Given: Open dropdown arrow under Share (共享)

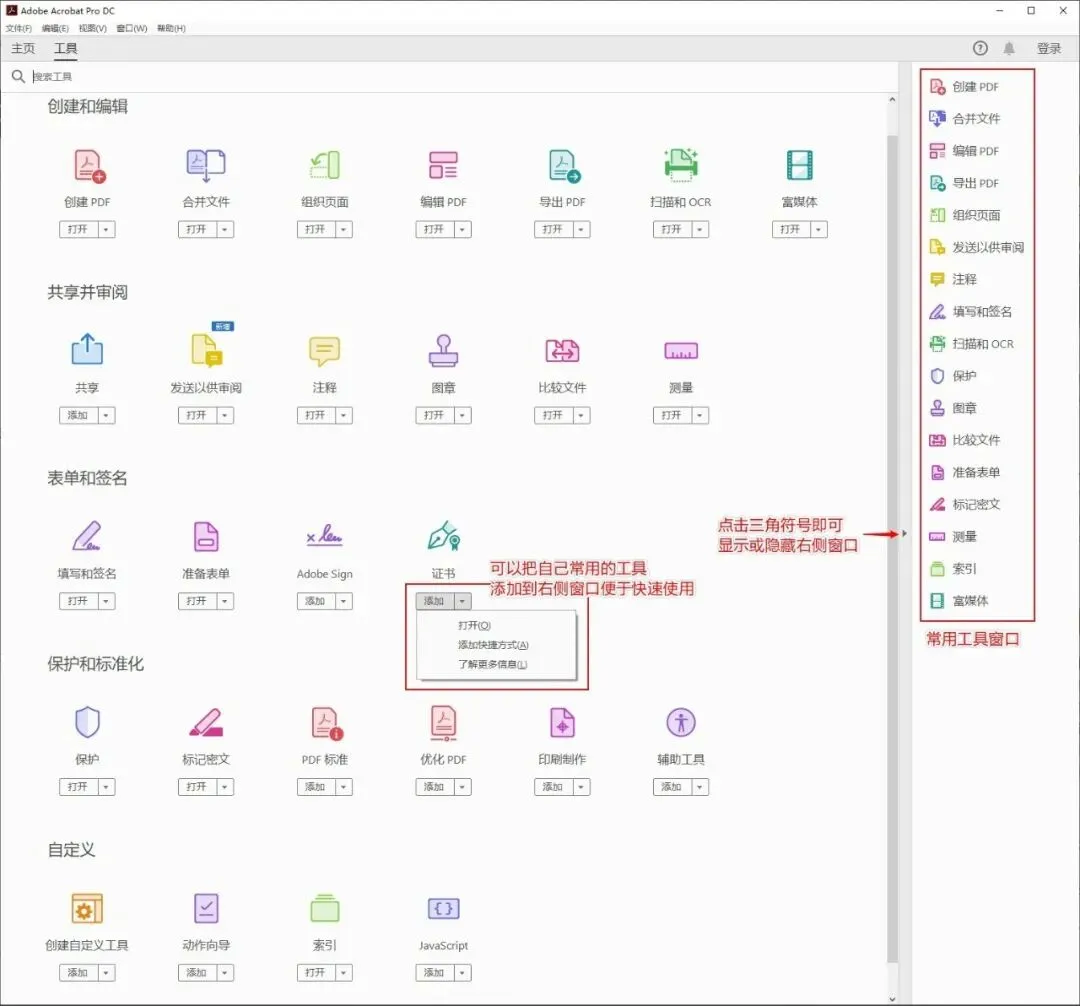Looking at the screenshot, I should point(106,415).
